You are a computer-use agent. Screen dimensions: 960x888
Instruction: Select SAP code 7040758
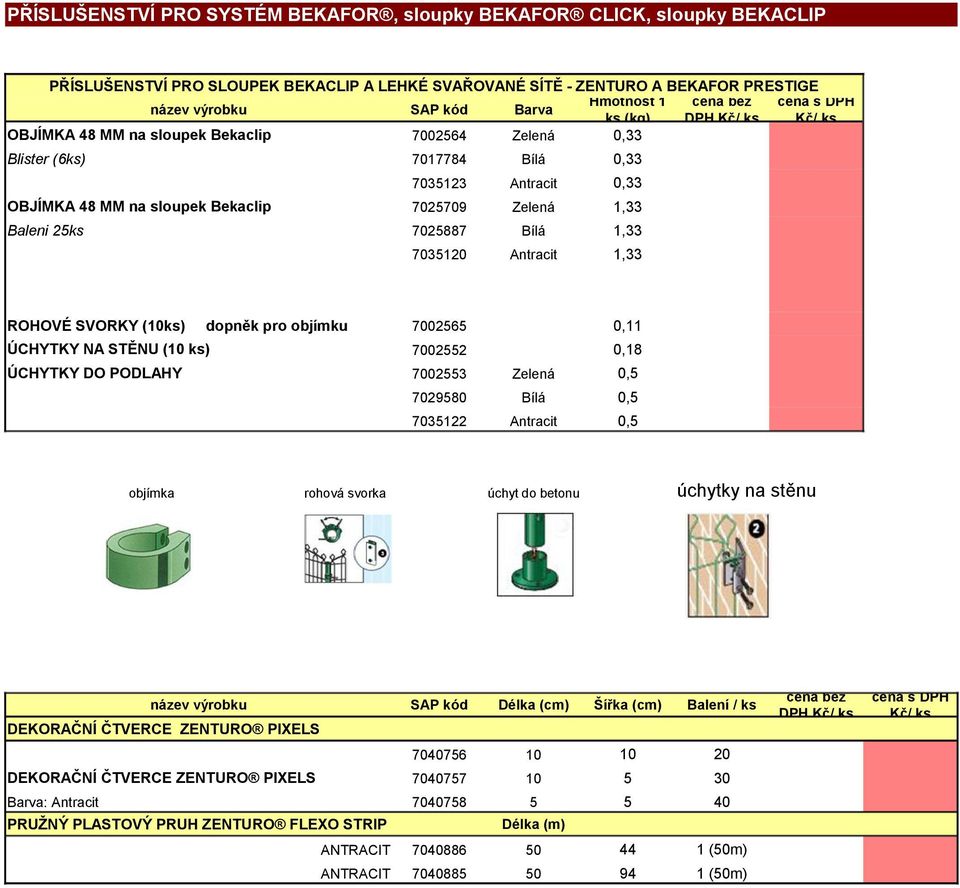pyautogui.click(x=439, y=802)
